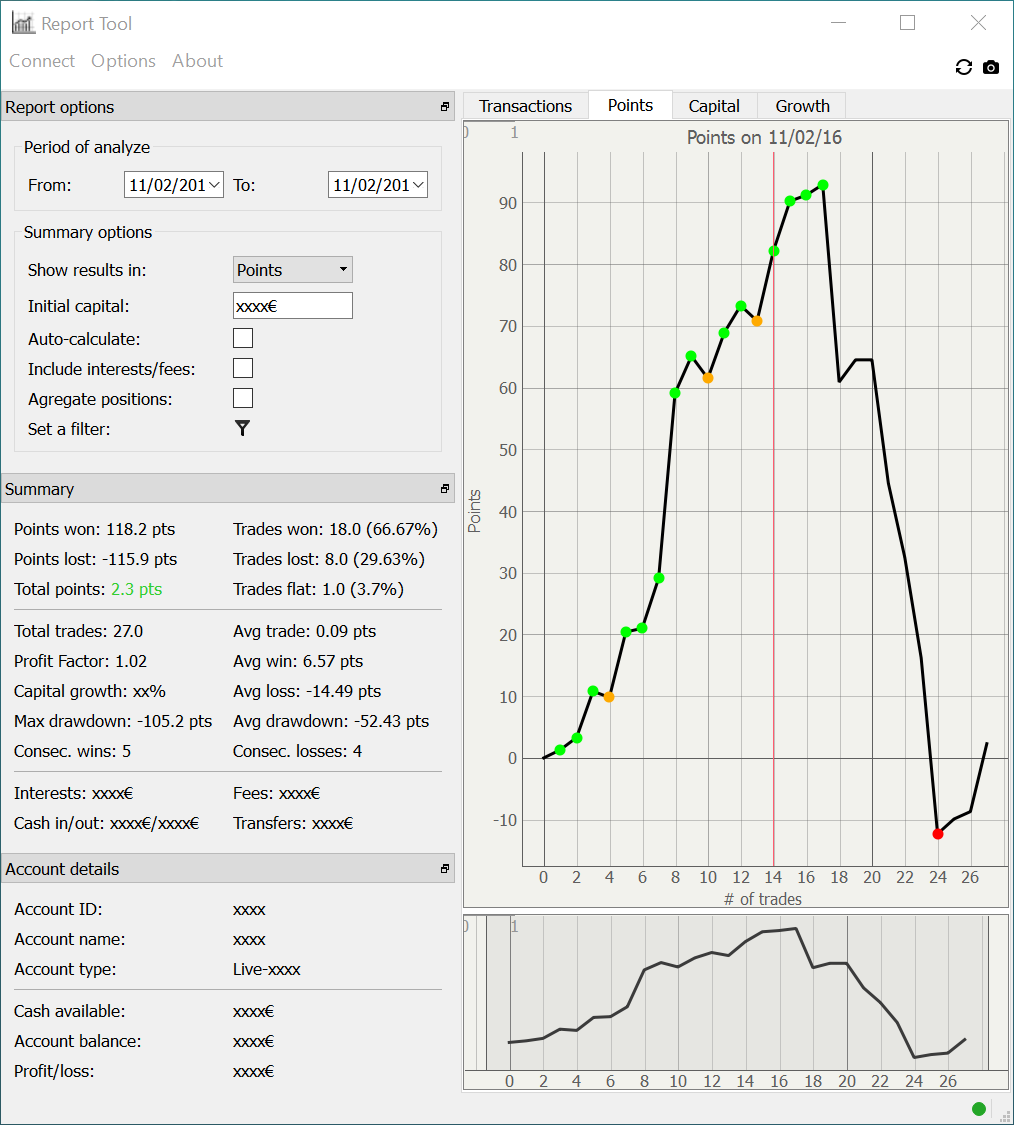The image size is (1014, 1125).
Task: Take a screenshot with the camera icon
Action: click(x=991, y=67)
